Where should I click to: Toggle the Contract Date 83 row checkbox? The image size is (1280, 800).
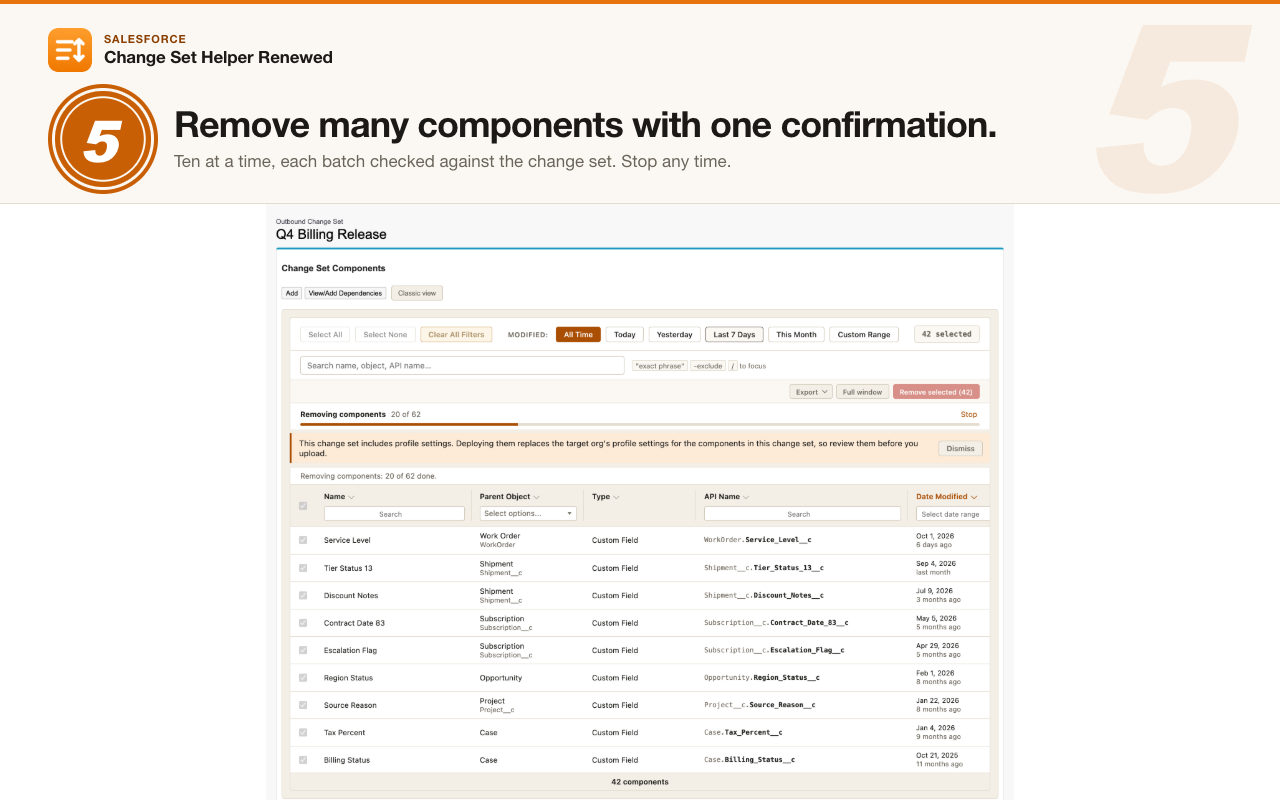303,623
